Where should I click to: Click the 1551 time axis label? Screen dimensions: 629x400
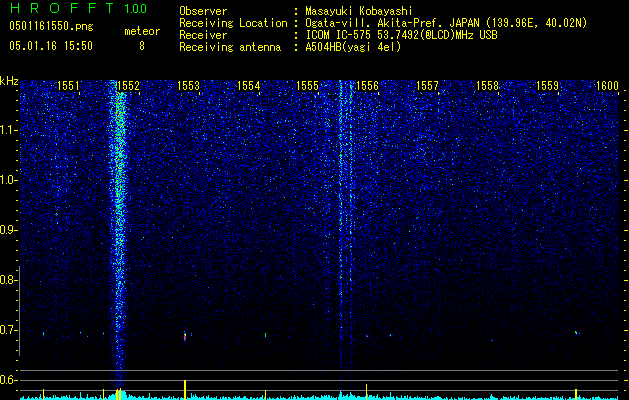(x=68, y=85)
